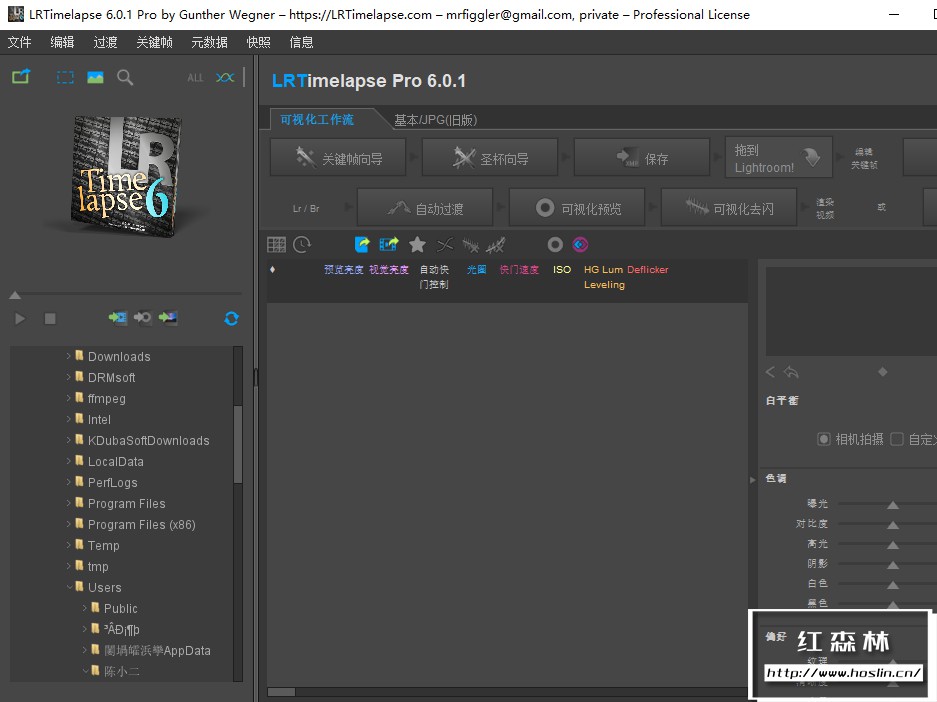Click the 圣杯向导 button

(490, 157)
